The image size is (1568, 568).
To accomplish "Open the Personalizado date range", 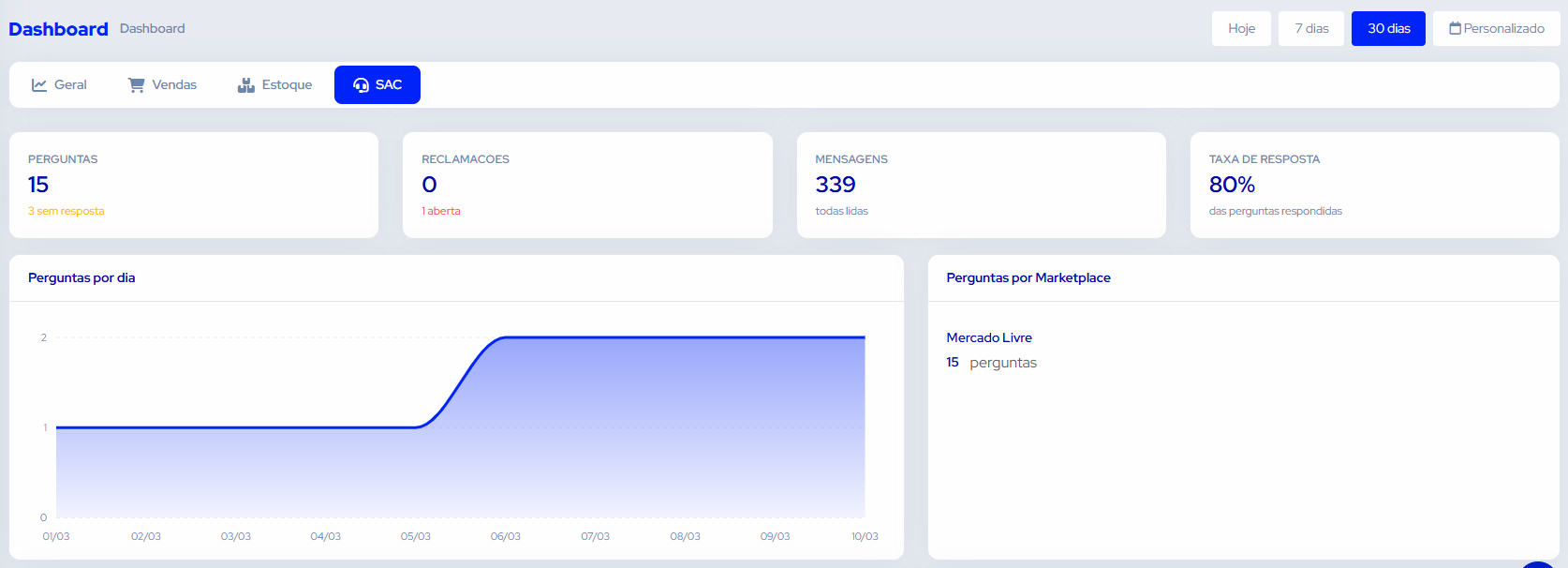I will 1496,29.
